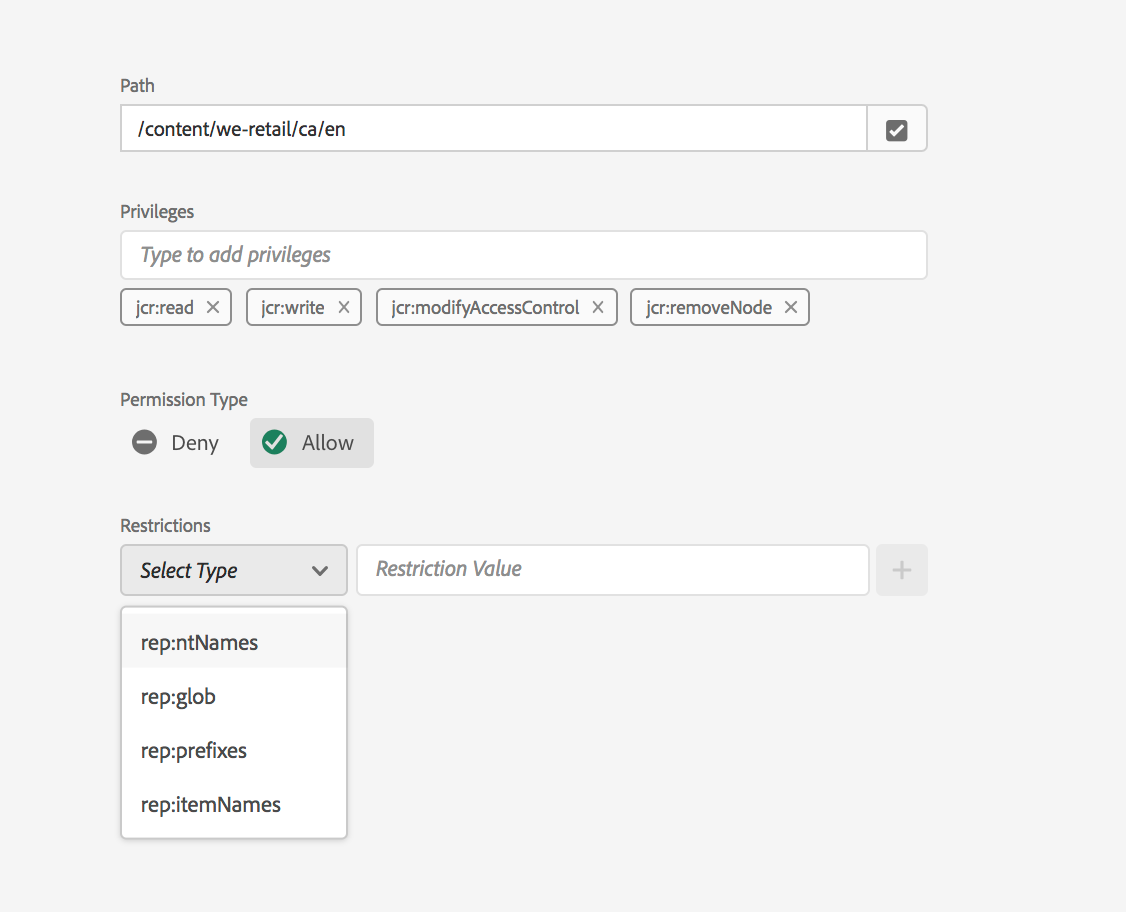The image size is (1126, 912).
Task: Click the green Allow checkmark icon
Action: [x=274, y=442]
